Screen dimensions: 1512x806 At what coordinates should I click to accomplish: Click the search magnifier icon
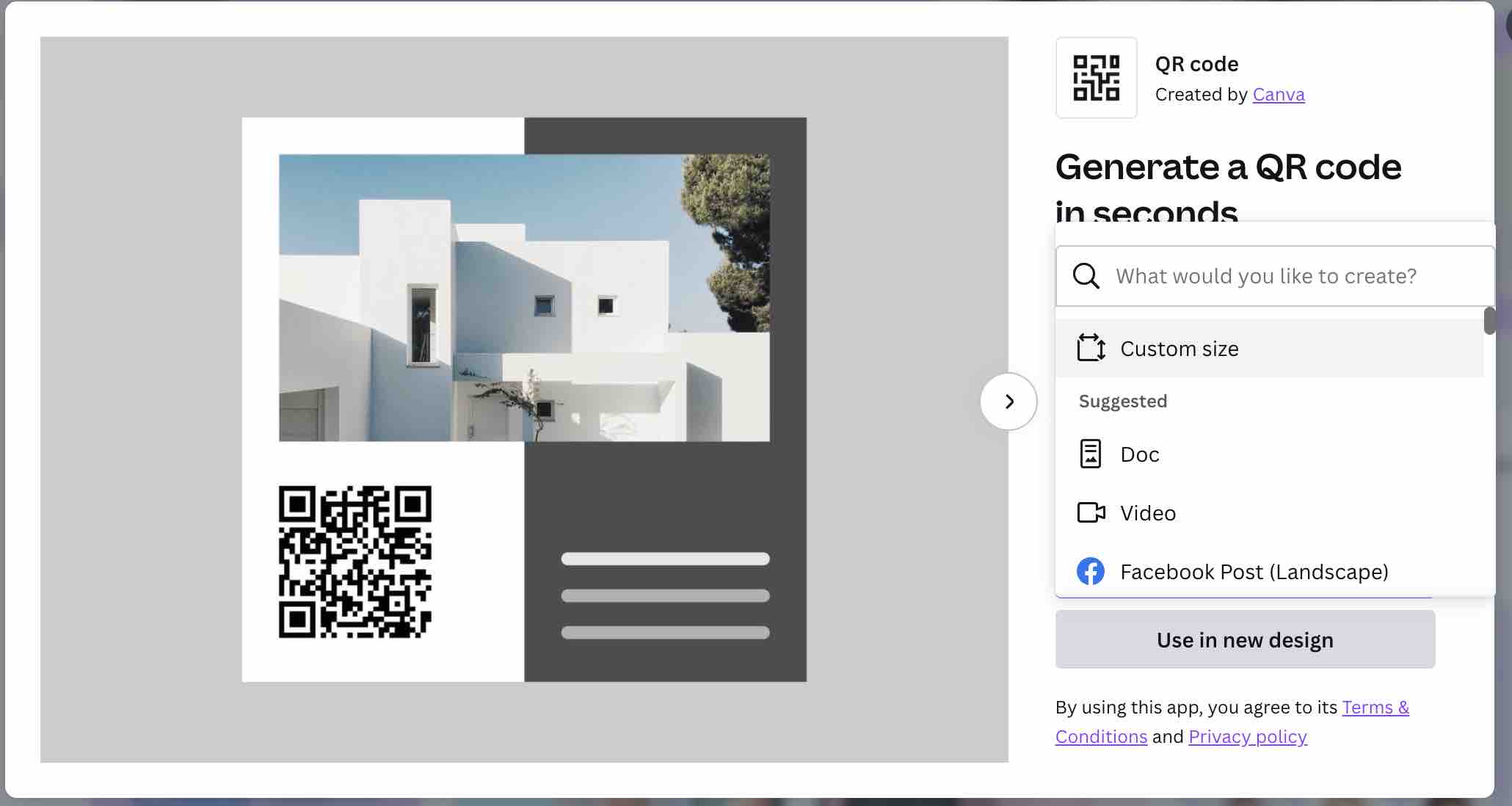pos(1086,276)
